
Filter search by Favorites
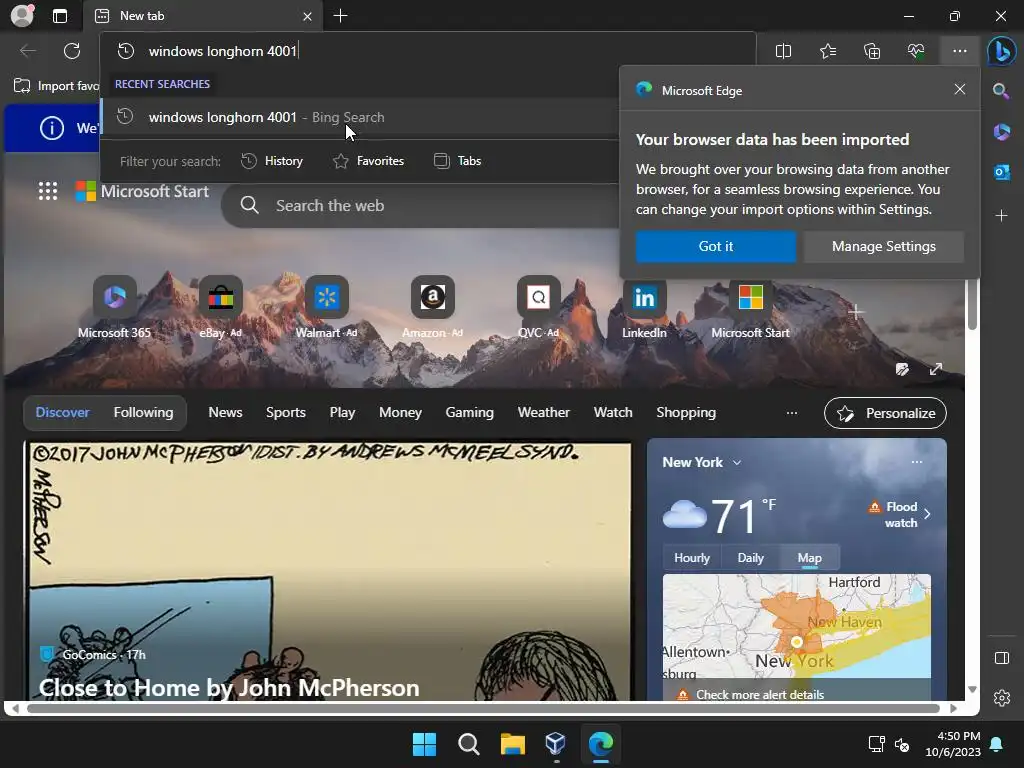(368, 161)
